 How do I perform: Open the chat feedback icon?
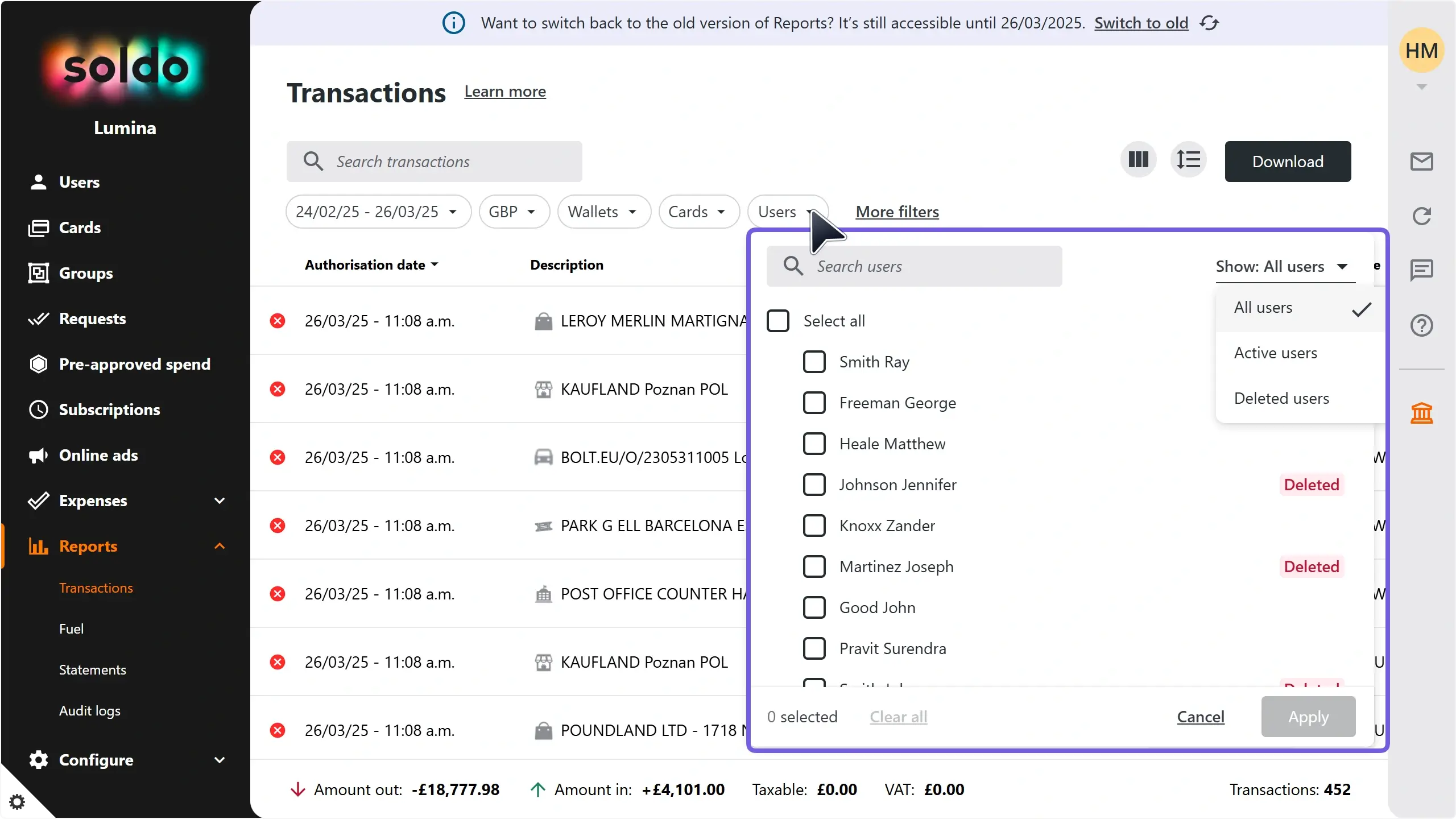pos(1421,270)
